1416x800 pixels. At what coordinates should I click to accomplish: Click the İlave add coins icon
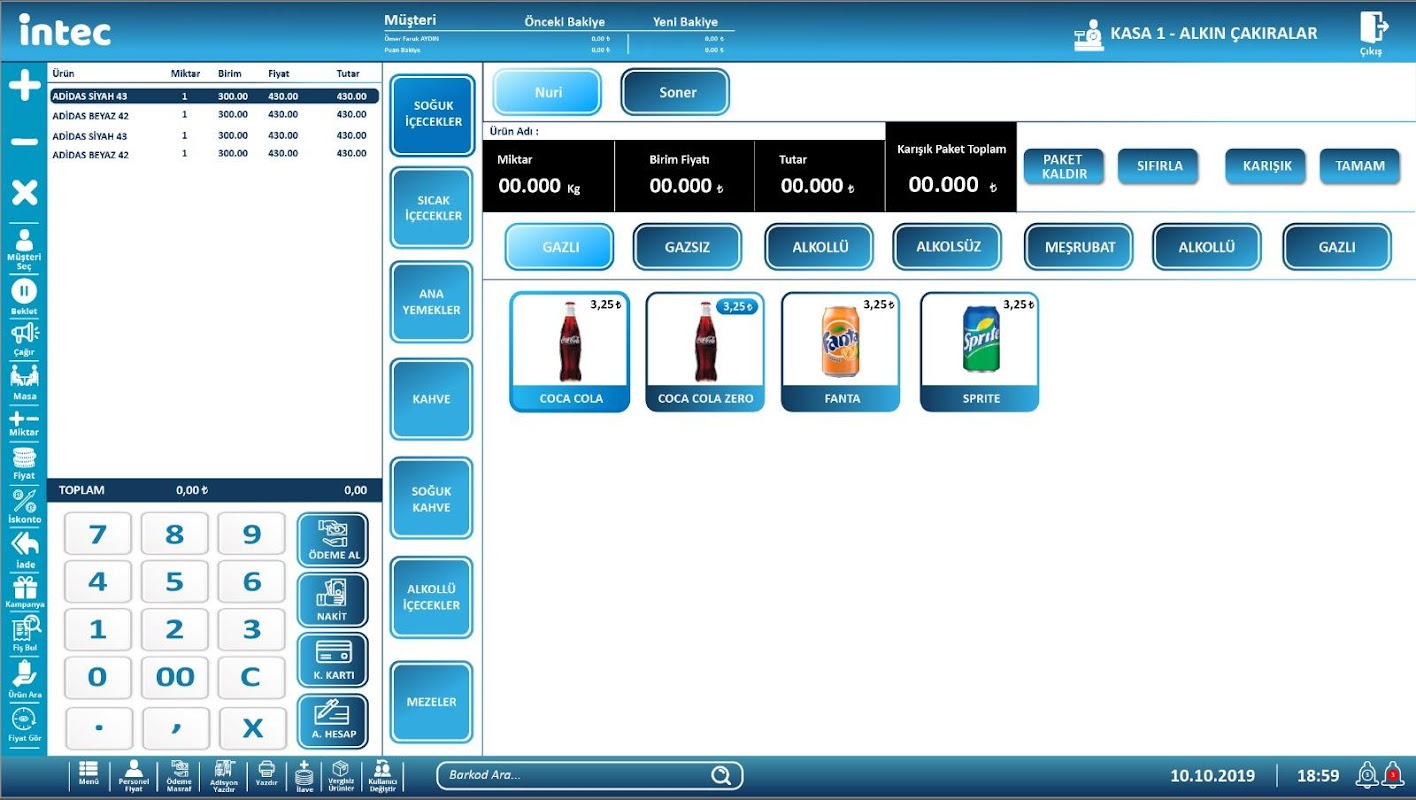pos(304,776)
